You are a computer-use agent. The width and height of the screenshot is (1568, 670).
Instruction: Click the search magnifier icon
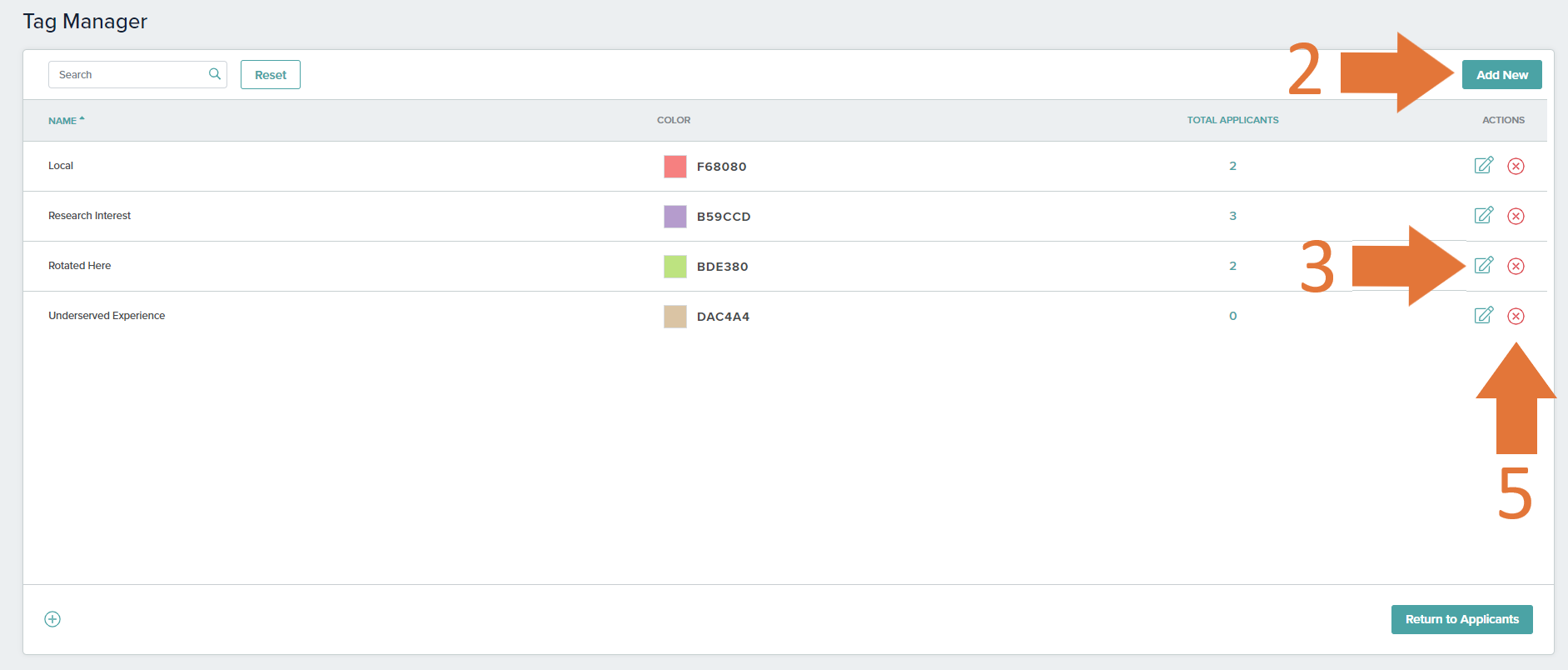click(x=215, y=74)
